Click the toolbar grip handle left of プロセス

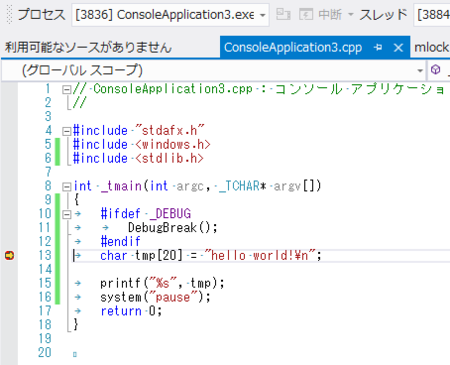(x=9, y=15)
